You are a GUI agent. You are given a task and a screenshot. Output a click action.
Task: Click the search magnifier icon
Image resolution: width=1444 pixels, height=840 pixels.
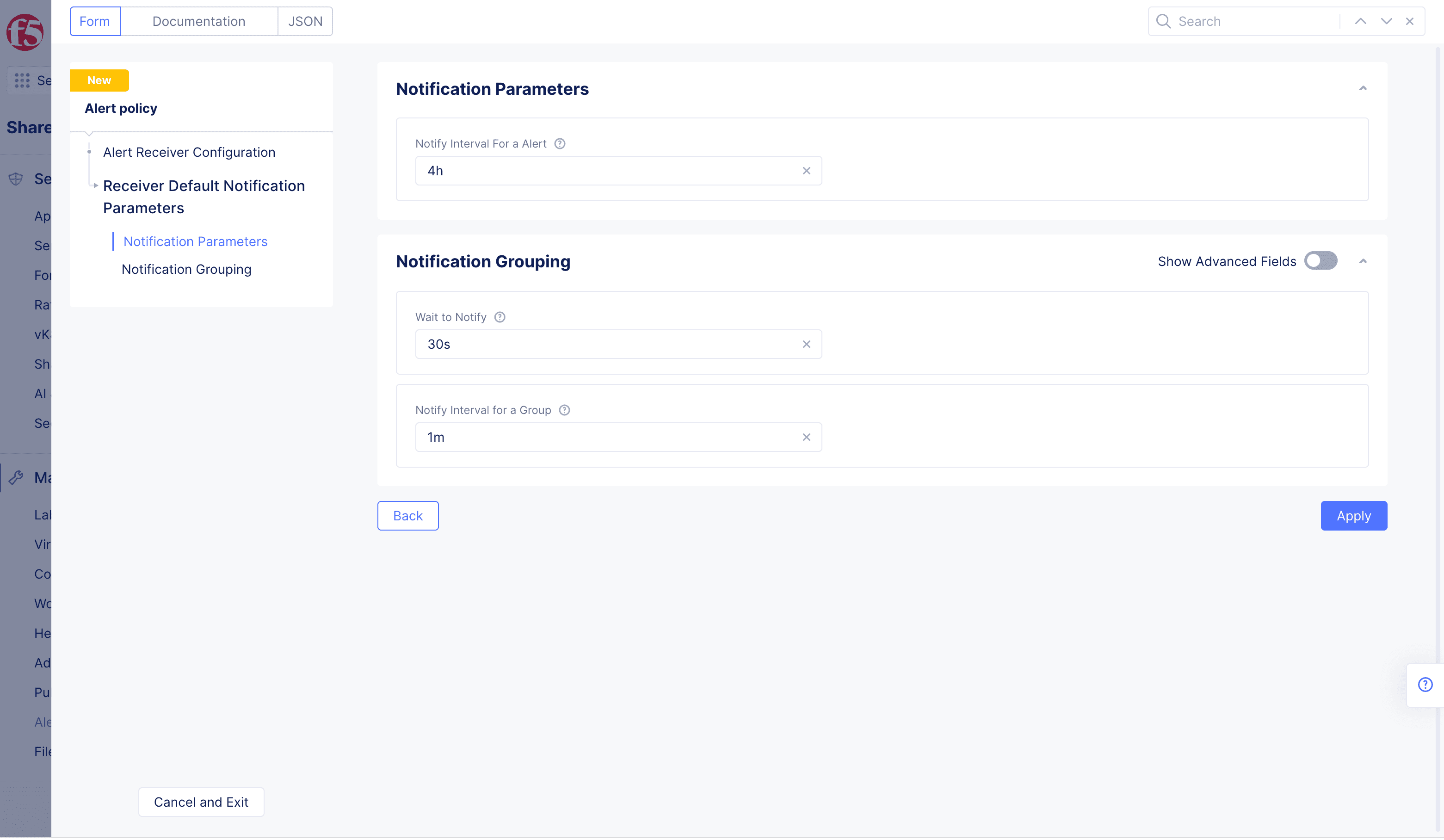coord(1163,21)
